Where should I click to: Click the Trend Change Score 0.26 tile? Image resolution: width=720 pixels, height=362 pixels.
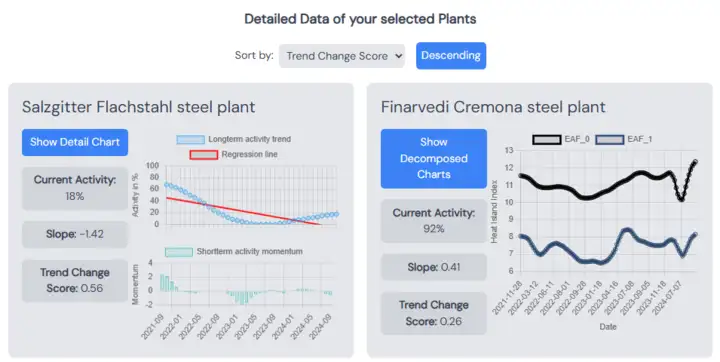coord(433,313)
